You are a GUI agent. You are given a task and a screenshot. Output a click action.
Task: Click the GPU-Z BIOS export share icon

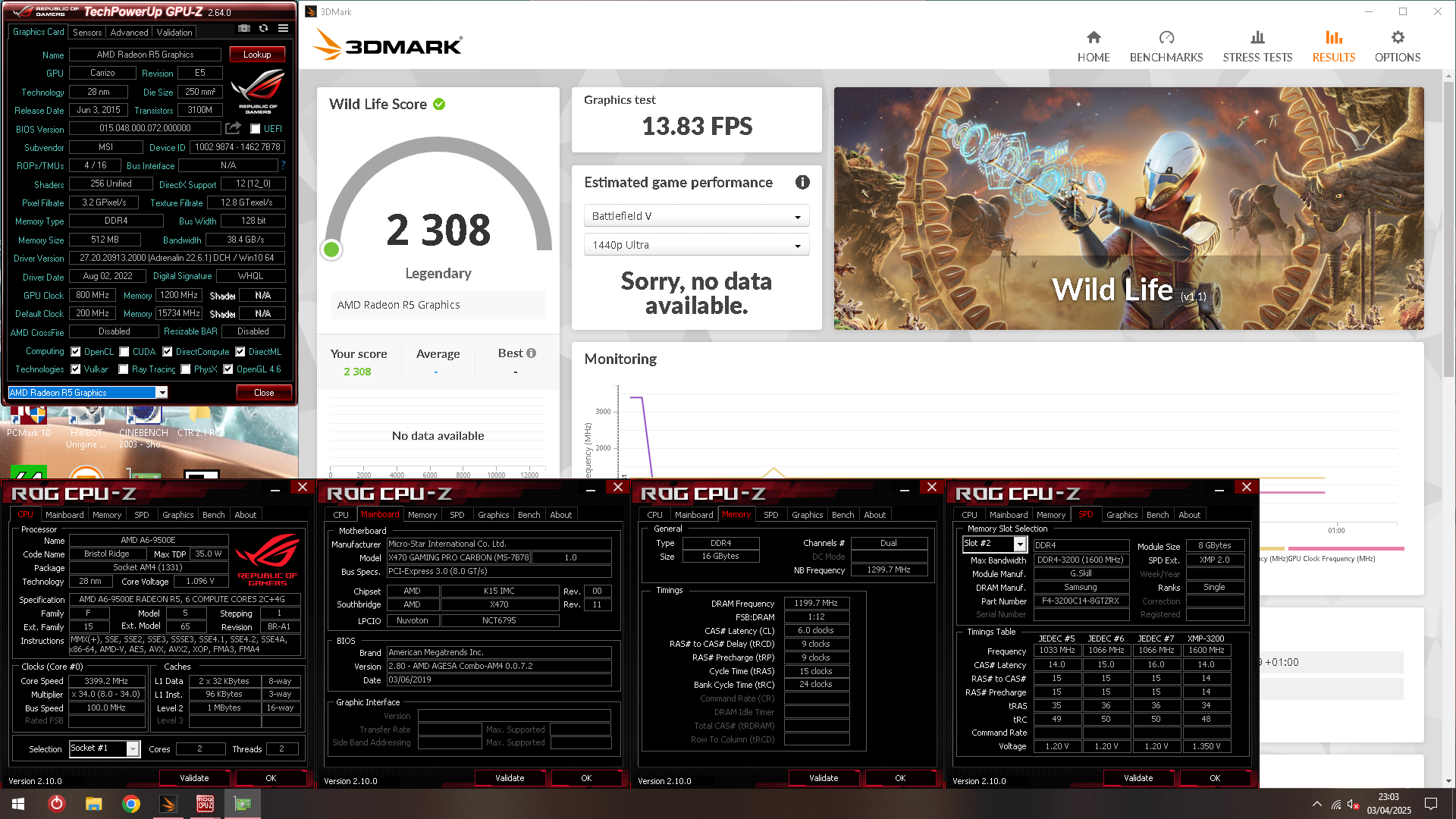233,128
